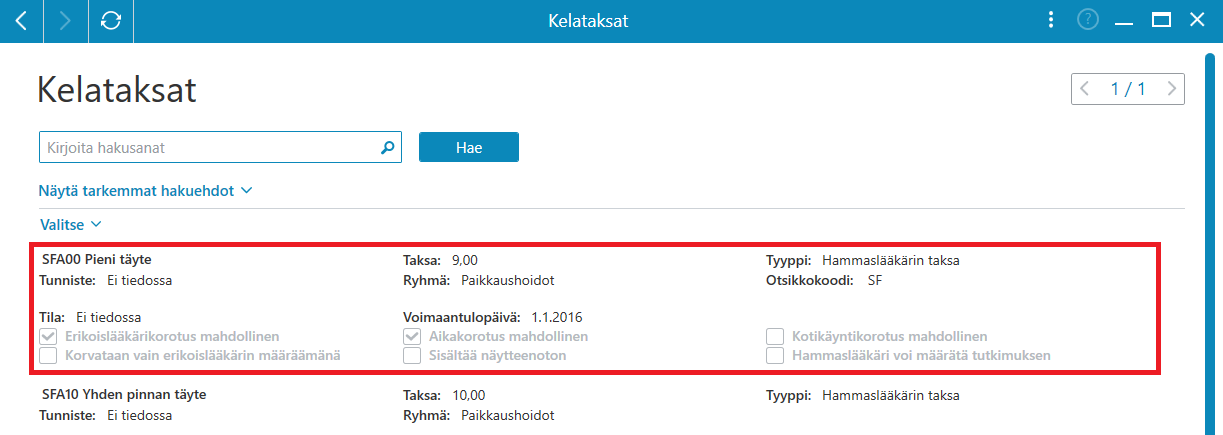
Task: Click the Taksa value 9,00
Action: (x=465, y=260)
